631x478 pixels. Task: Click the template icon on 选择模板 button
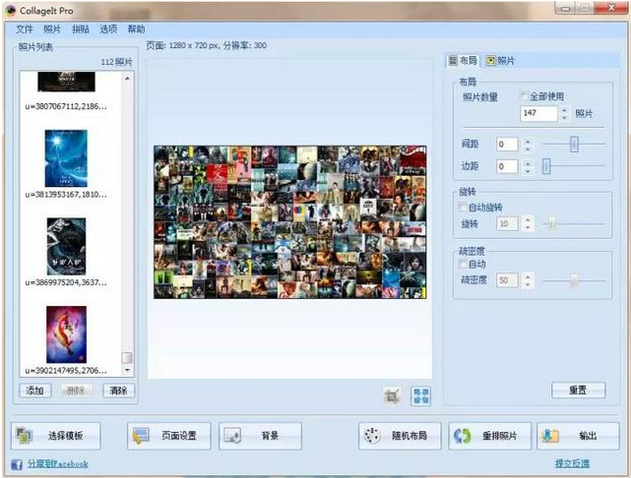coord(24,436)
